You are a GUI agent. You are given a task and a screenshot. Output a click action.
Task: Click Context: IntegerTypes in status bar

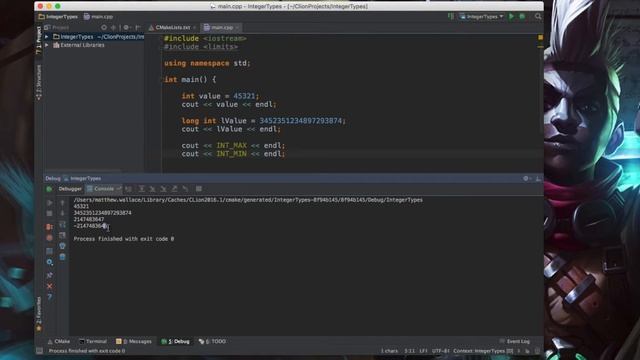(483, 351)
